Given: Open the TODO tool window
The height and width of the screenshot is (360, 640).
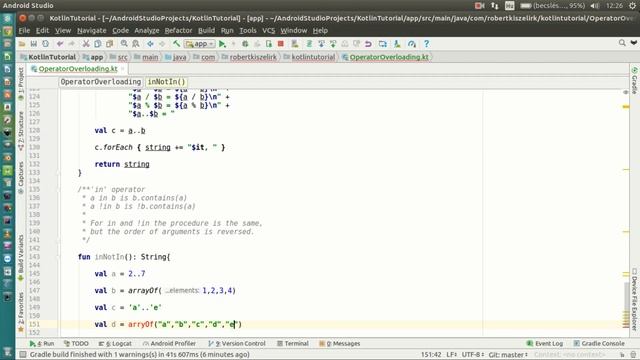Looking at the screenshot, I should [x=76, y=344].
